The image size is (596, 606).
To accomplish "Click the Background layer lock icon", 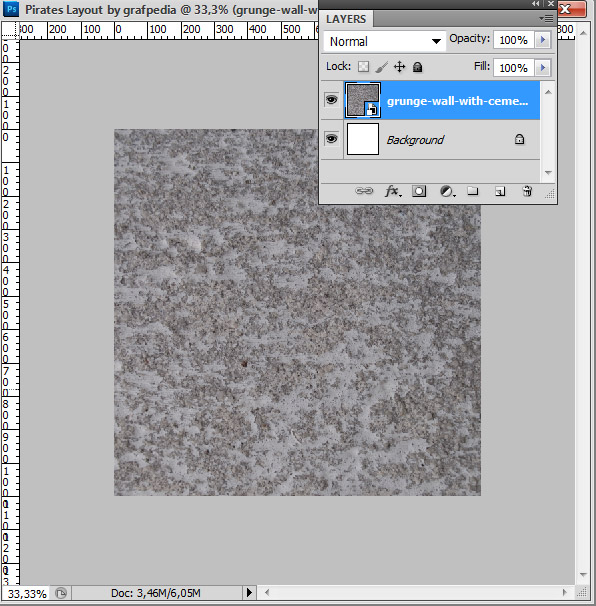I will (x=519, y=139).
